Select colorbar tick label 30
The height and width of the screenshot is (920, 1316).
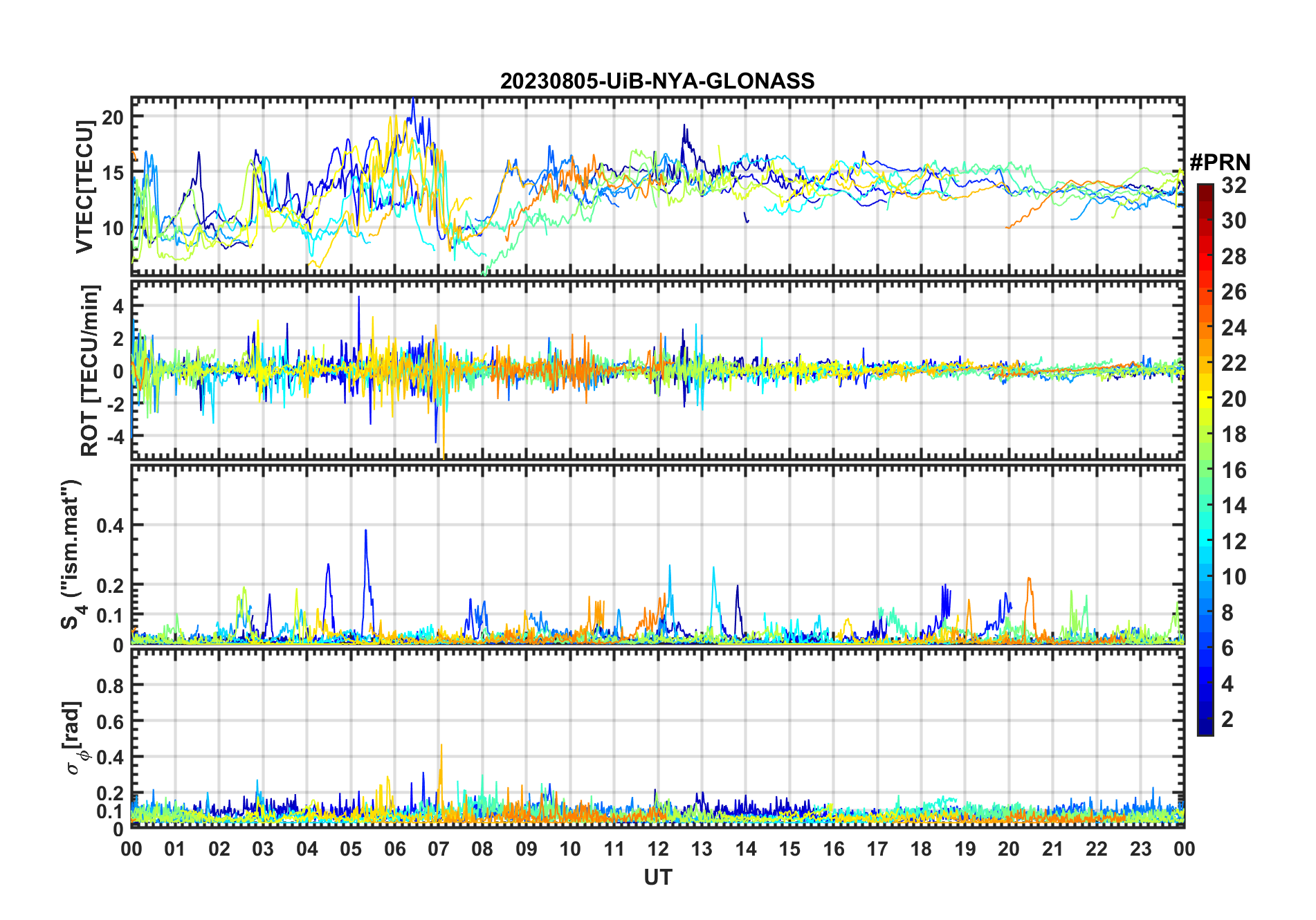pyautogui.click(x=1234, y=221)
